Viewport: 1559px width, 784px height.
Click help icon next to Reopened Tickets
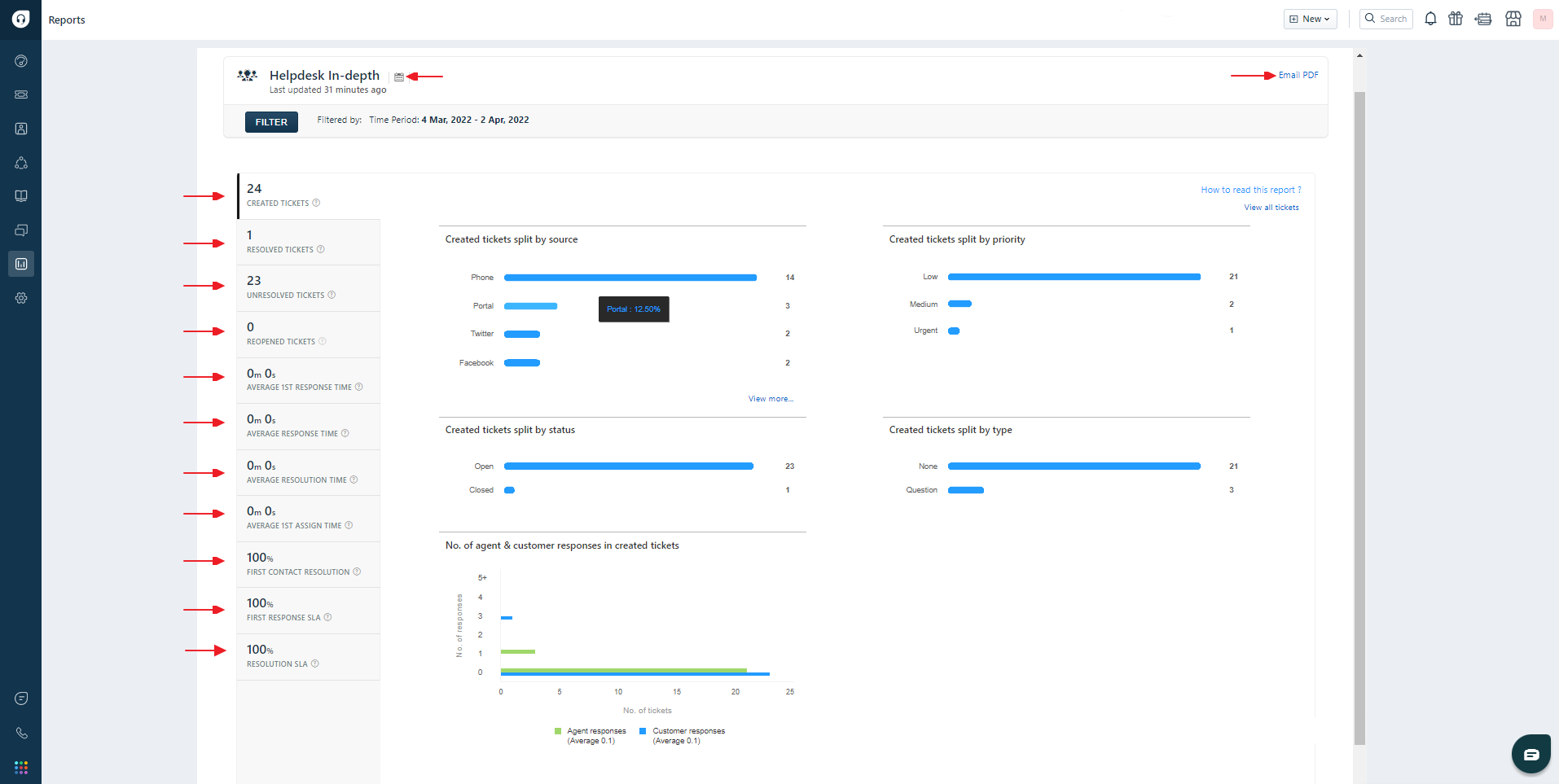(x=323, y=341)
